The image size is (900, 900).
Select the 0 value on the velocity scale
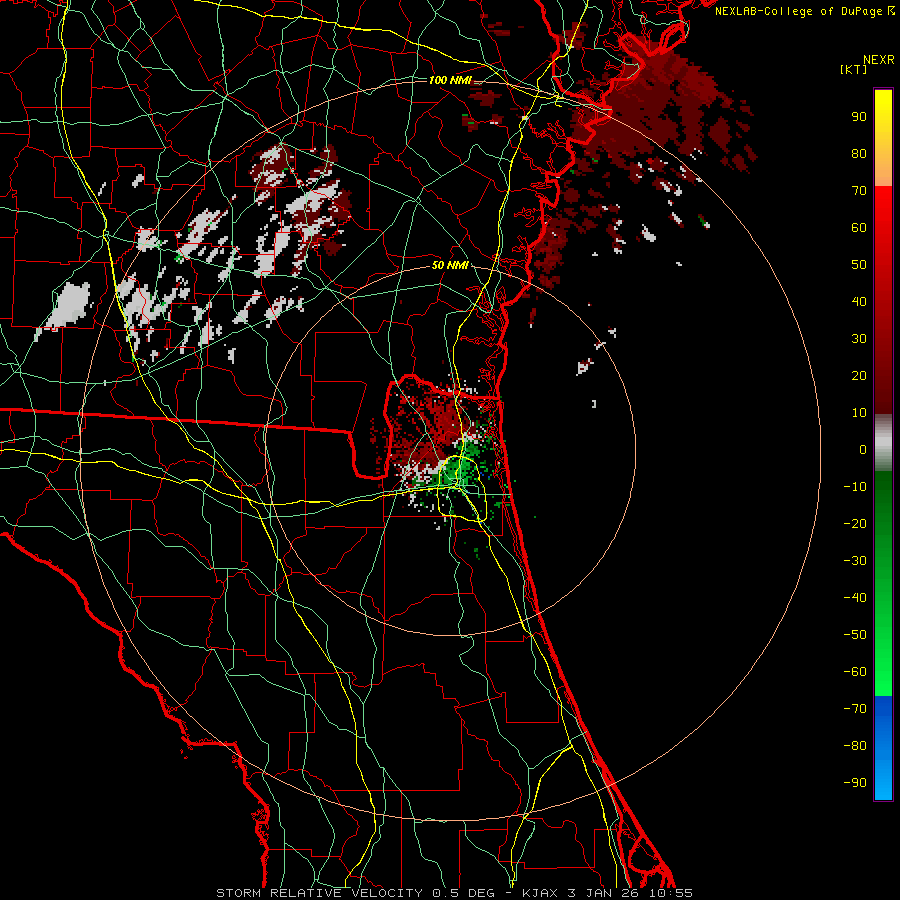click(x=863, y=450)
